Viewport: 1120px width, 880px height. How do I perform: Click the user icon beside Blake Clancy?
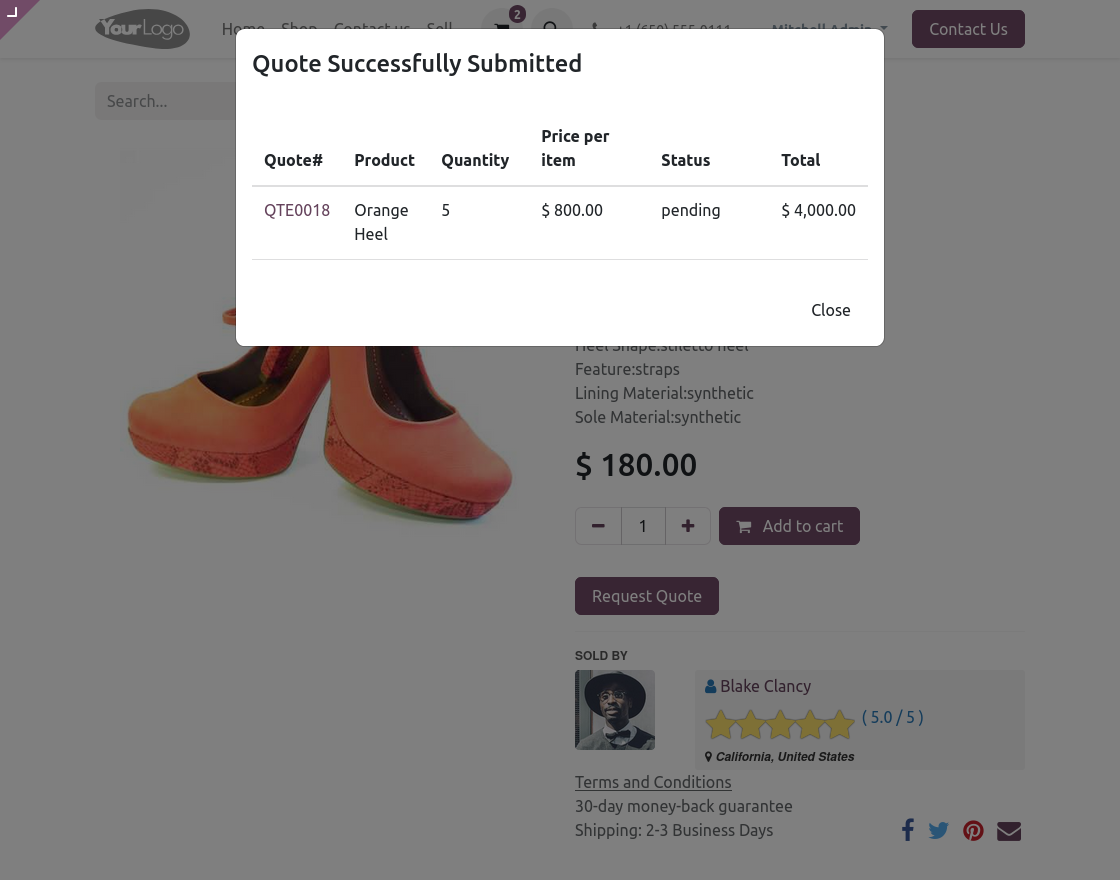pos(710,686)
